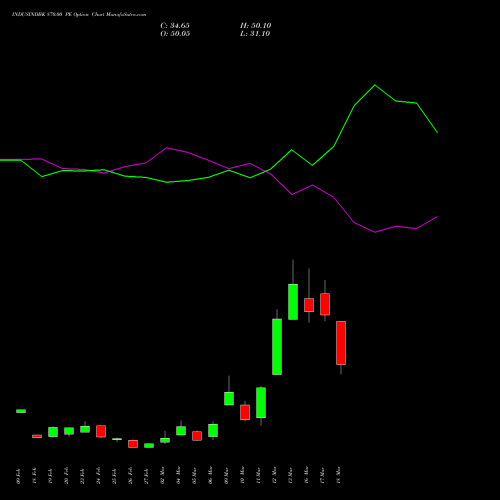The height and width of the screenshot is (500, 500).
Task: Click the last red candle above 18 Mar
Action: coord(341,343)
